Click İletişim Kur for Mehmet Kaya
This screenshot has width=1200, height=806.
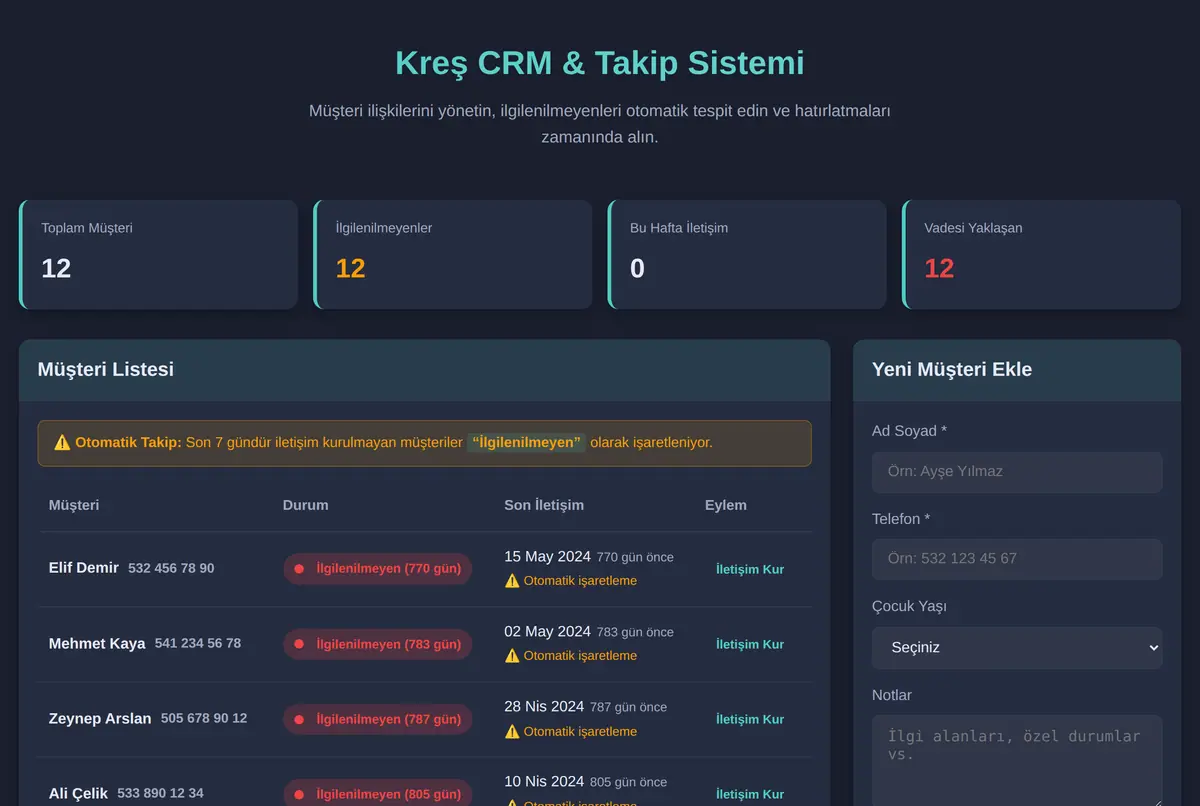point(750,644)
